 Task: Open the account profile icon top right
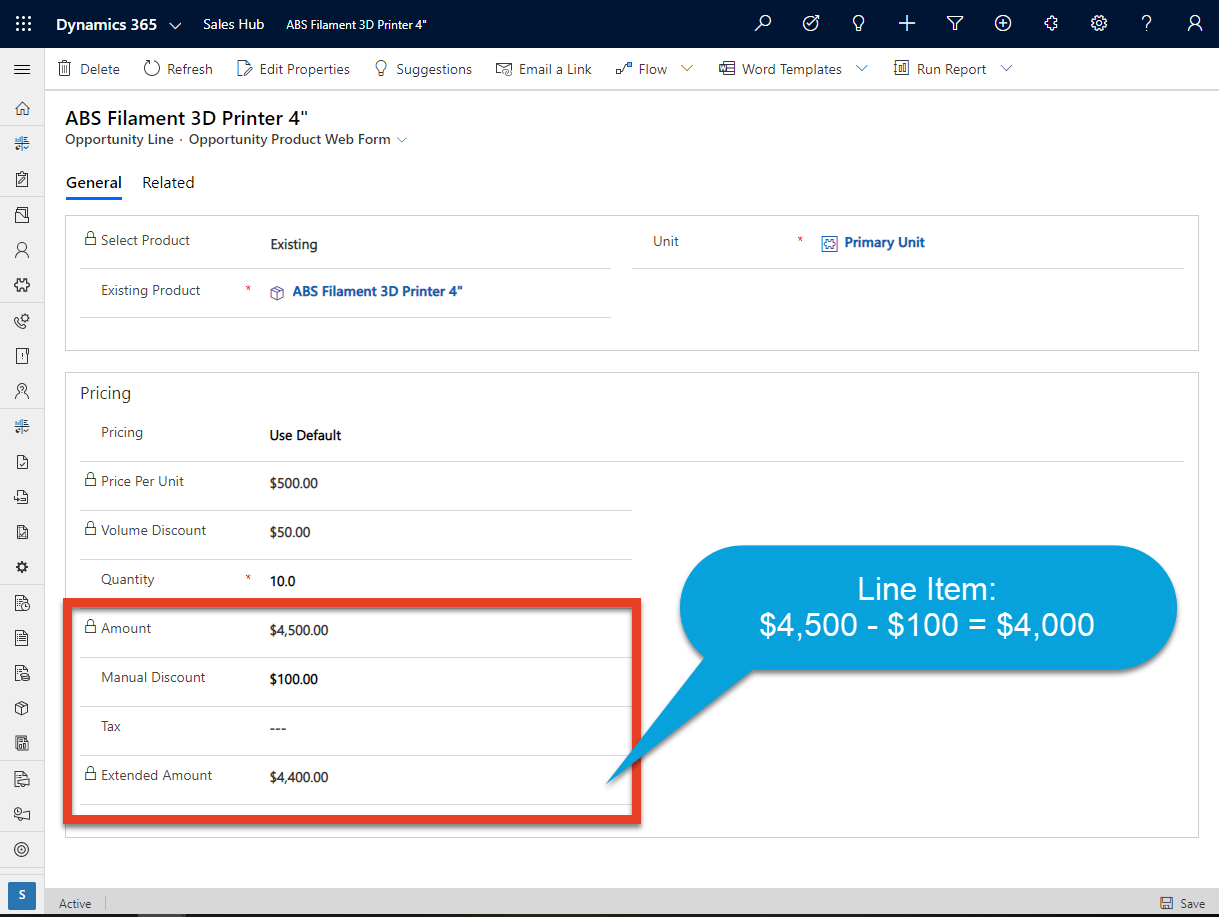click(x=1194, y=23)
